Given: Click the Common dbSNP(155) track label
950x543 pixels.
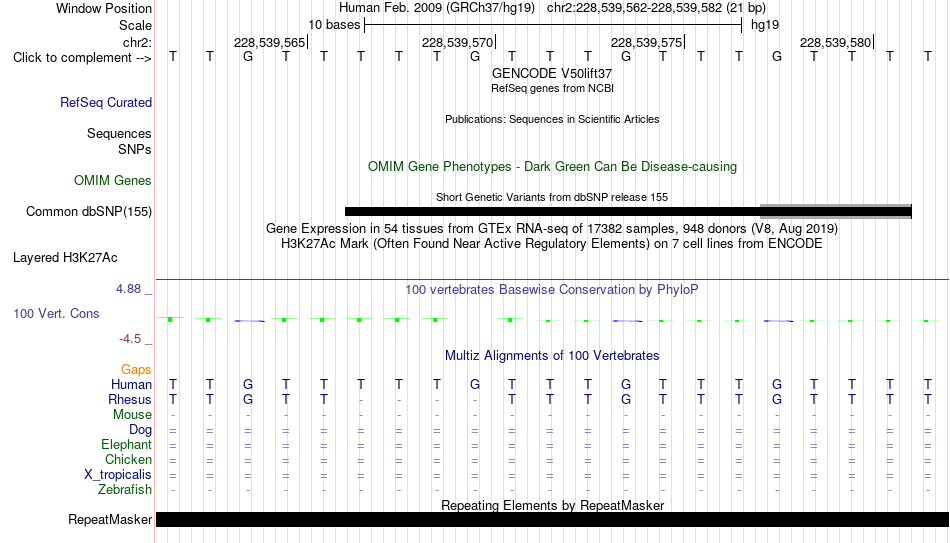Looking at the screenshot, I should (89, 212).
